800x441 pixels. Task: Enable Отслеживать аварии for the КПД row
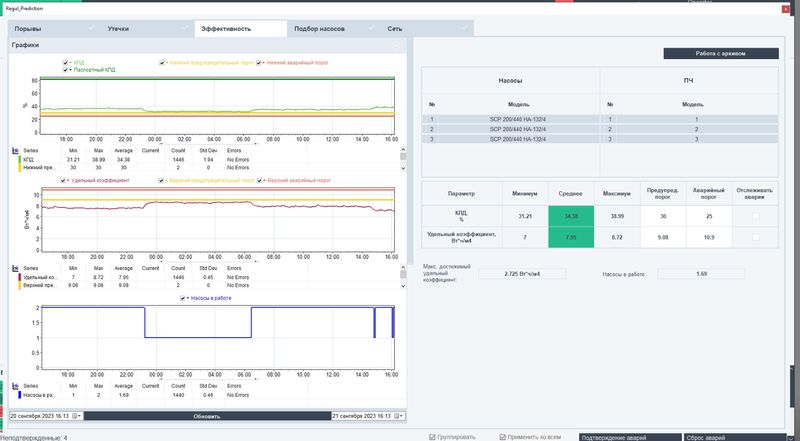pos(754,215)
